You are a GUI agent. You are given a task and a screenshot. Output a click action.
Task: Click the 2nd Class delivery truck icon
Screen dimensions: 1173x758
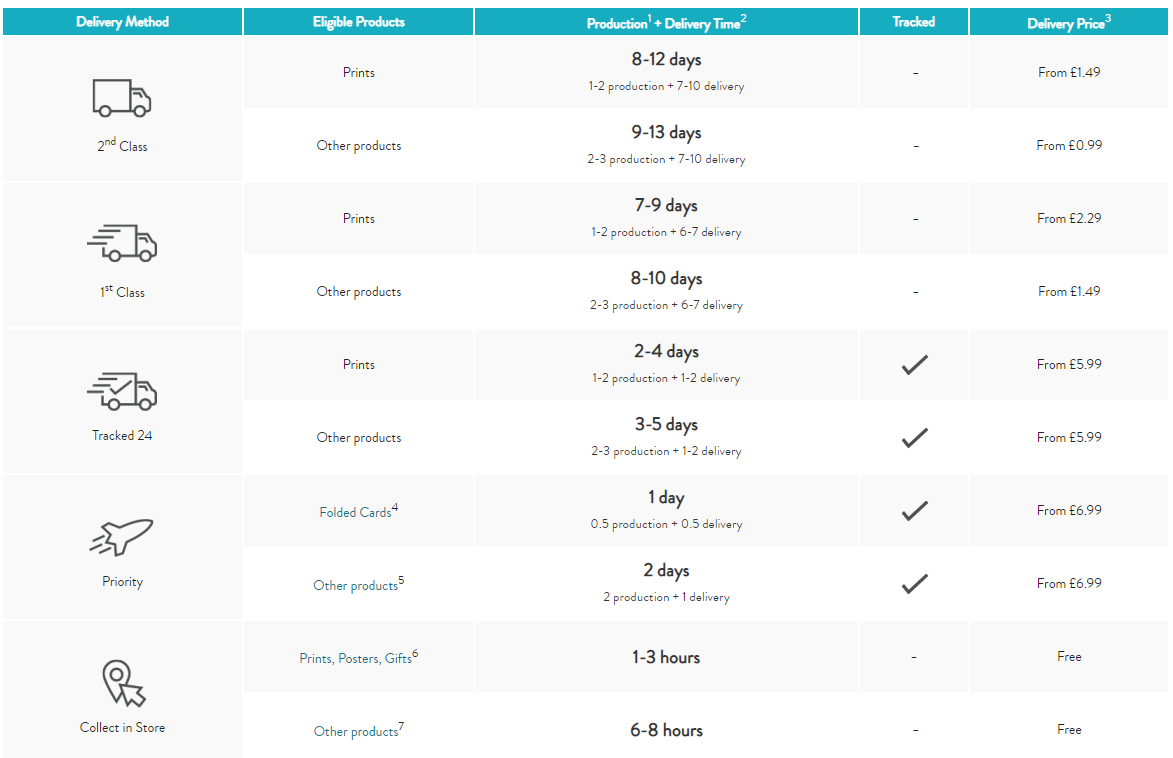122,99
